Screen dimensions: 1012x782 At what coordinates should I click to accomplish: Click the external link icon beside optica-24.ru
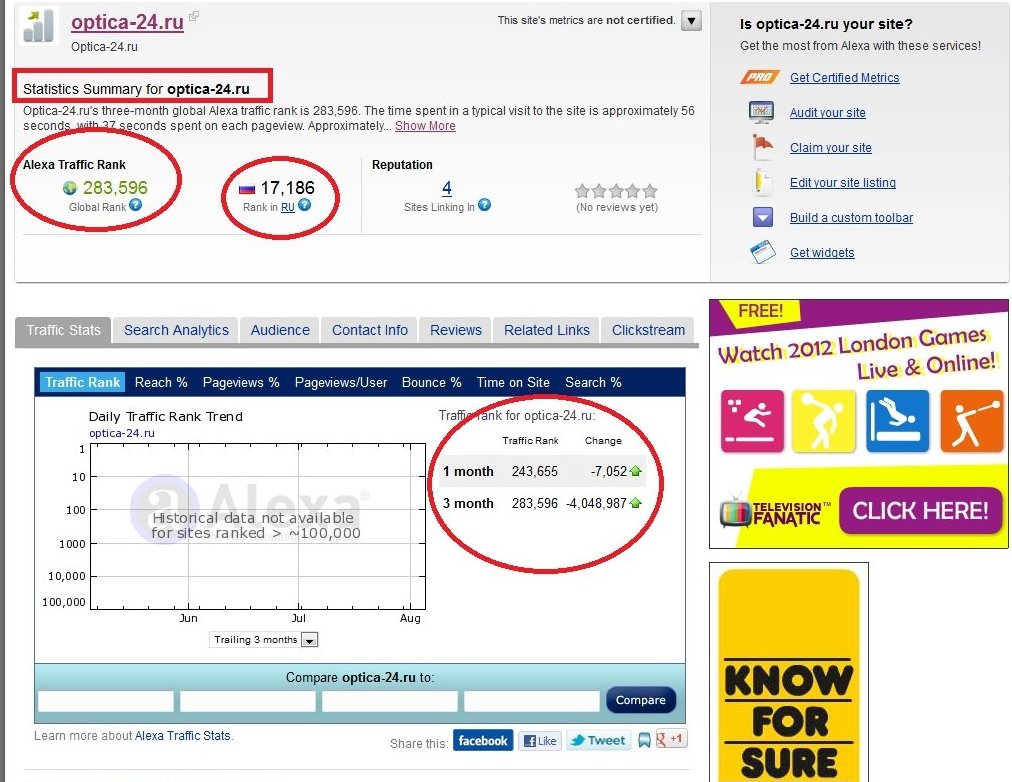[x=194, y=16]
